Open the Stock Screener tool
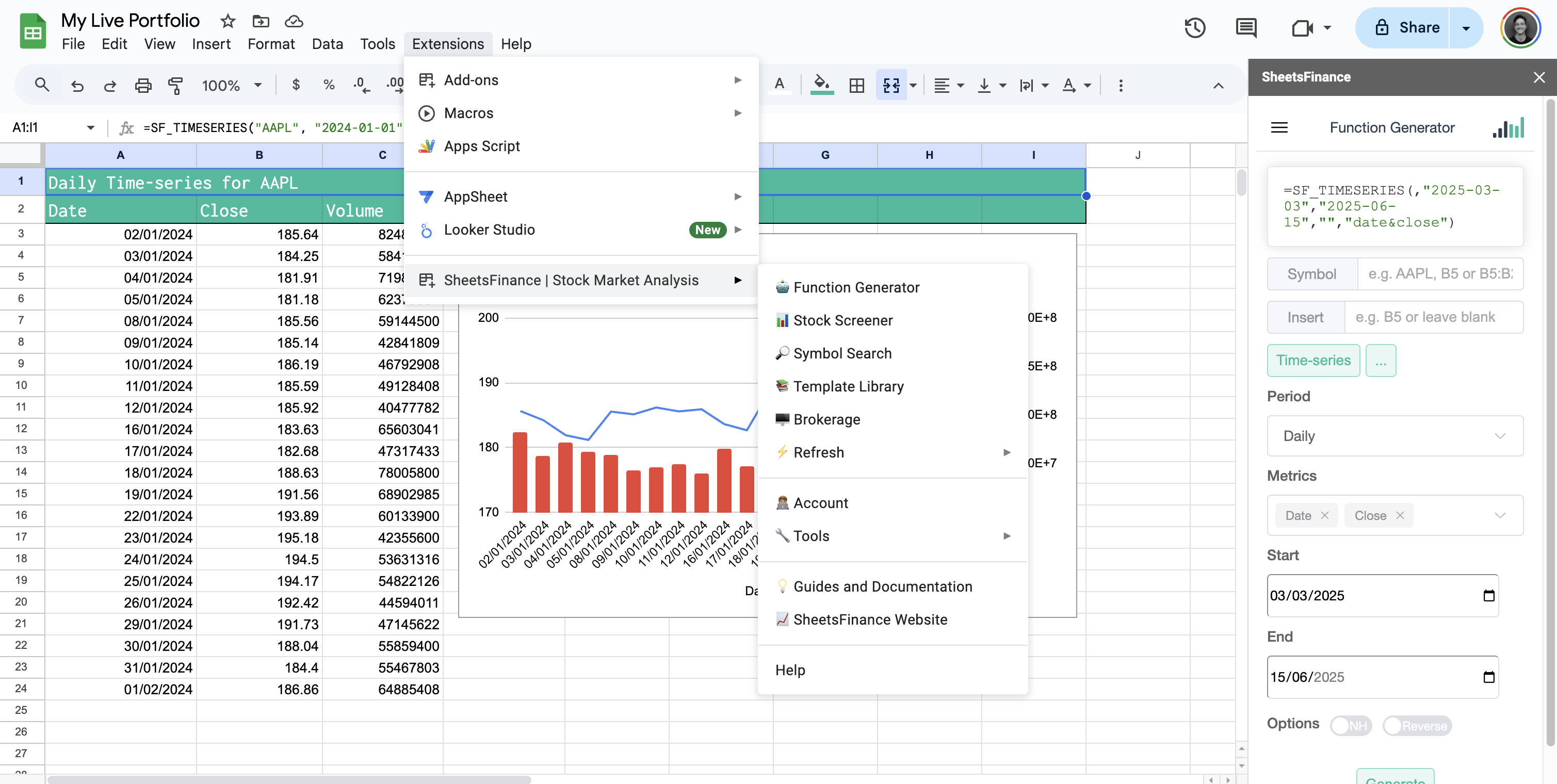The height and width of the screenshot is (784, 1557). 842,320
